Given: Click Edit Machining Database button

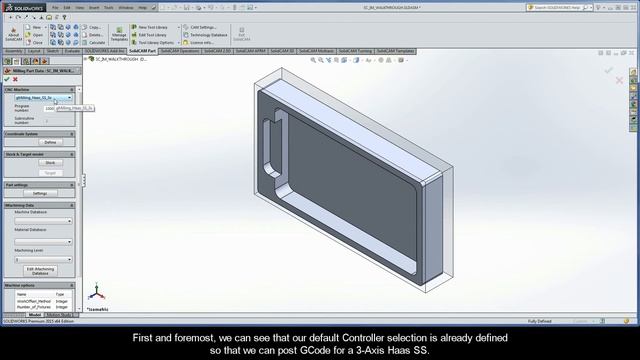Looking at the screenshot, I should 40,271.
